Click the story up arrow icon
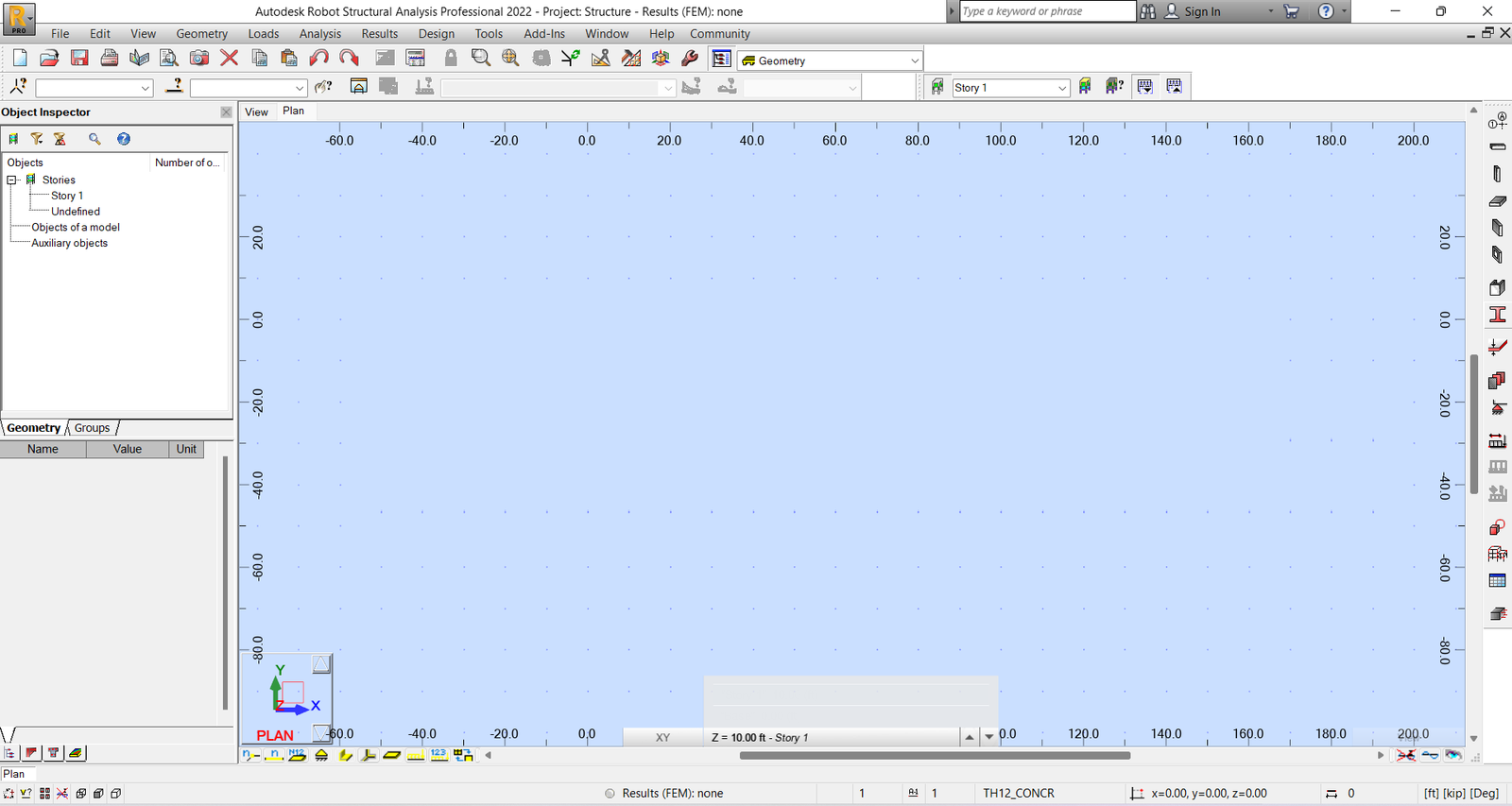1512x806 pixels. pyautogui.click(x=1175, y=87)
